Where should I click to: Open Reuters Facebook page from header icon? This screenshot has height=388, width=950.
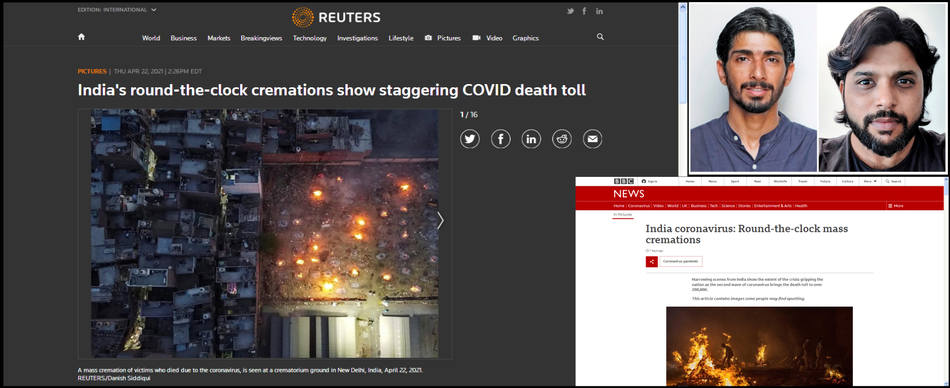(585, 12)
